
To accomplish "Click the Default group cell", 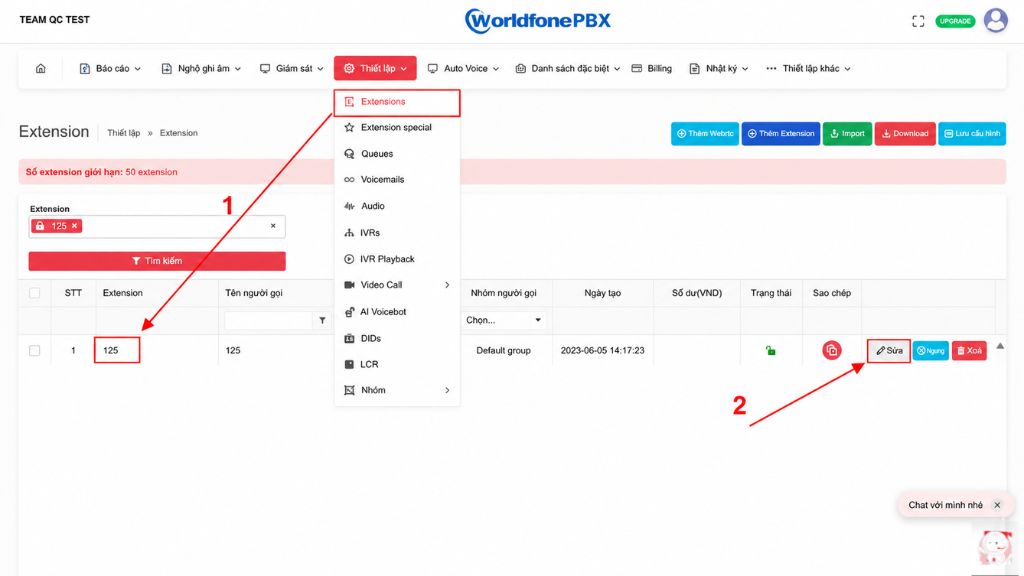I will [x=503, y=351].
